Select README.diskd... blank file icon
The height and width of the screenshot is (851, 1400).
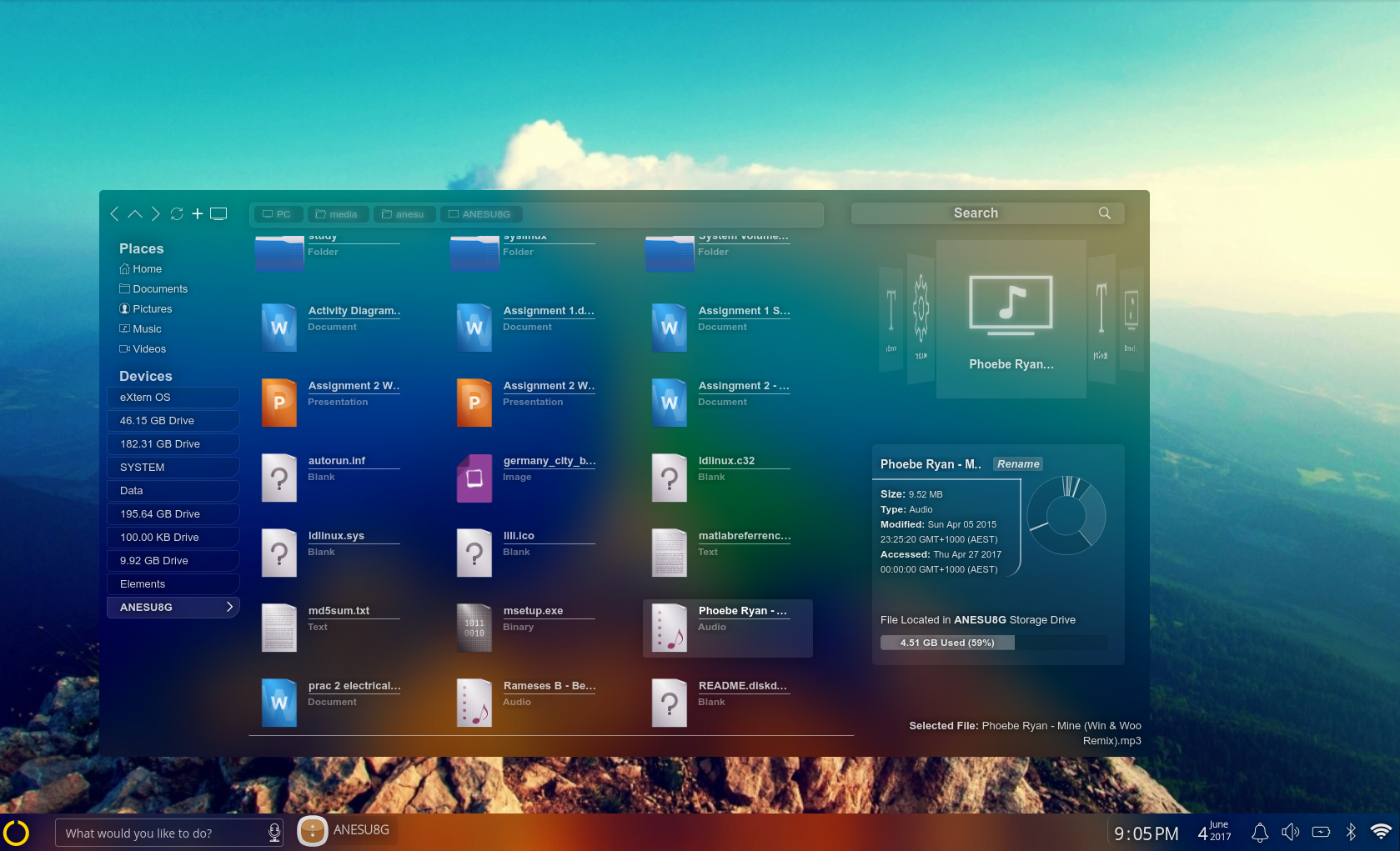coord(670,703)
